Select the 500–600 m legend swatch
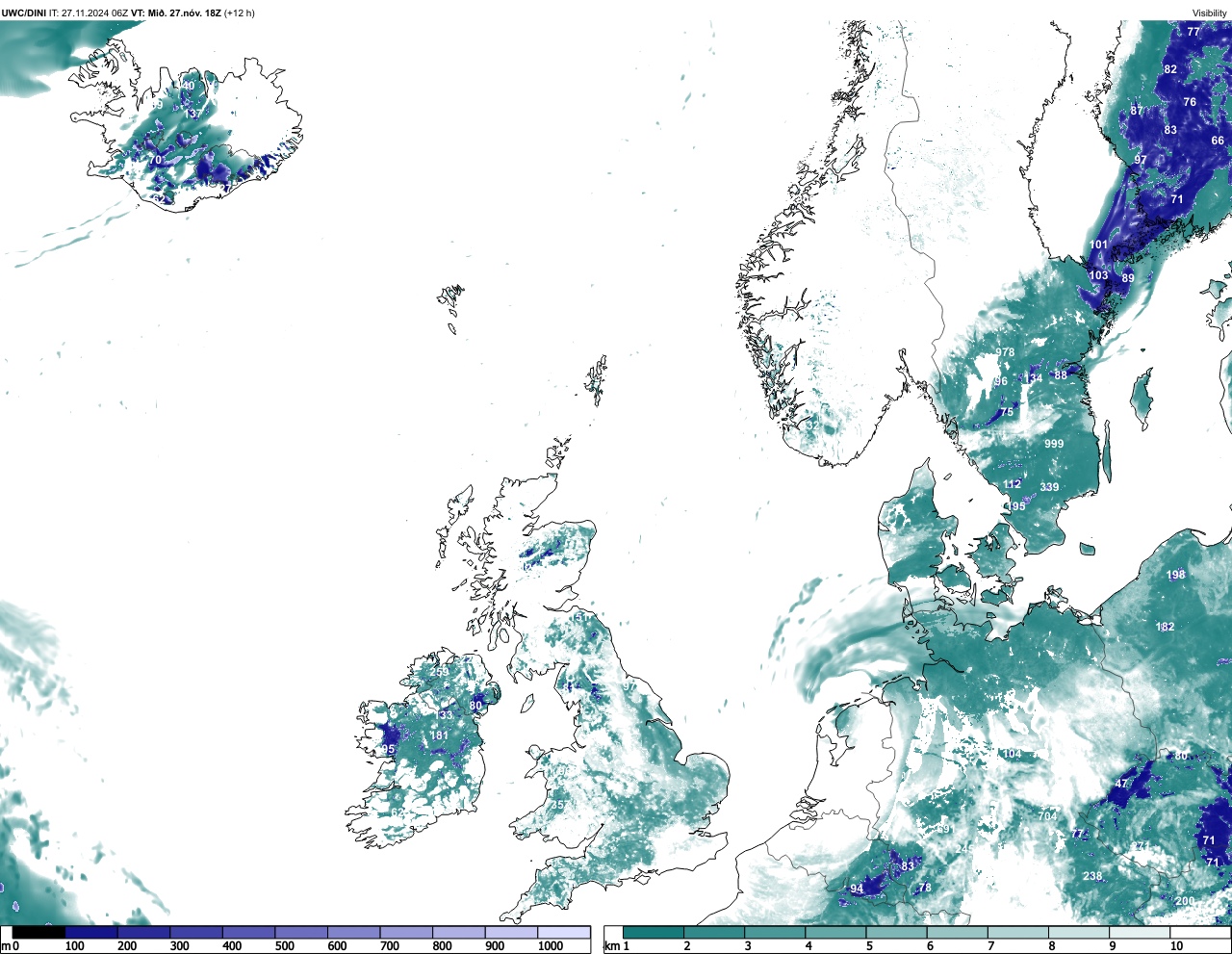The height and width of the screenshot is (954, 1232). tap(301, 932)
